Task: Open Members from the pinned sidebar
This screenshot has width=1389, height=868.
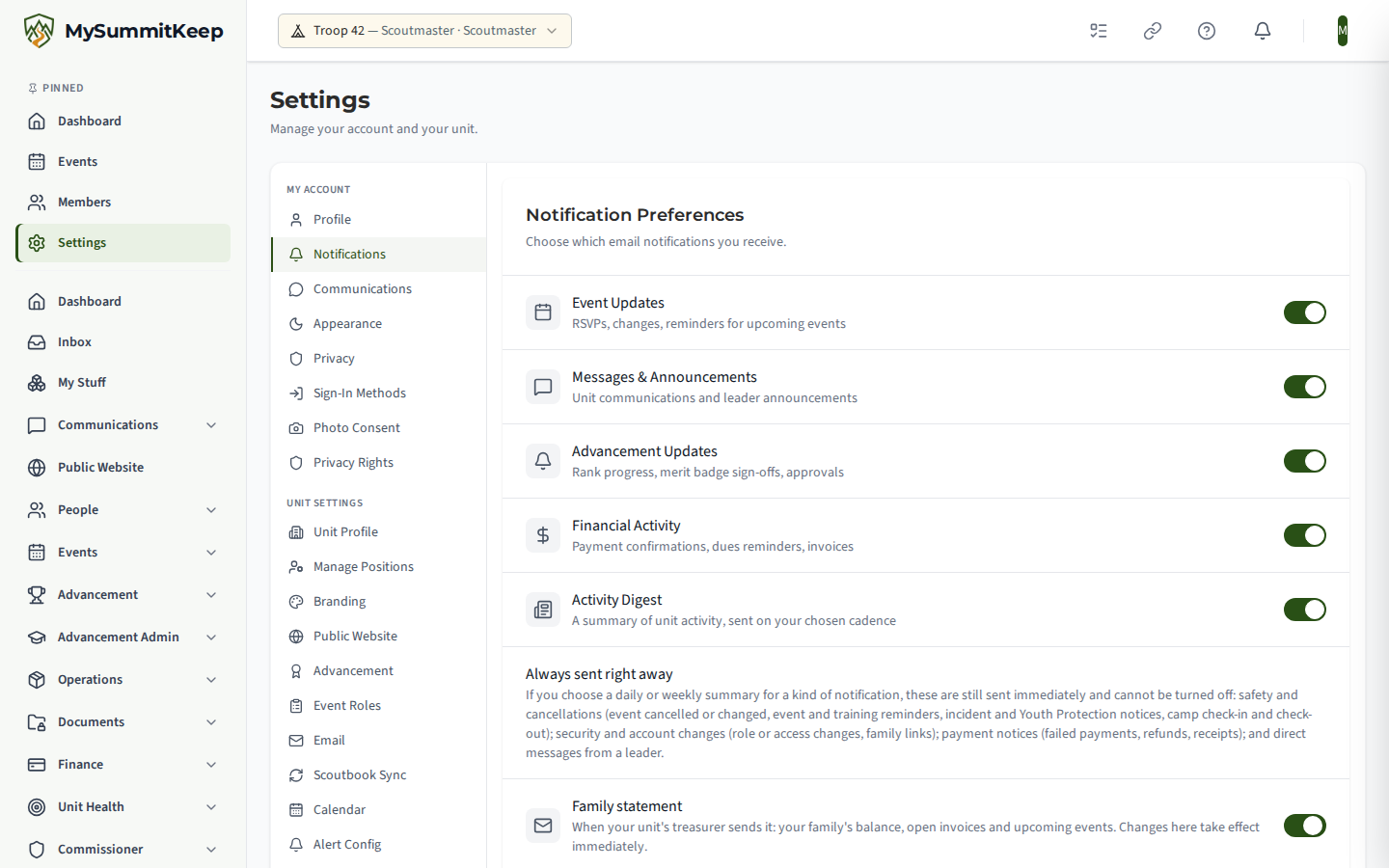Action: [123, 203]
